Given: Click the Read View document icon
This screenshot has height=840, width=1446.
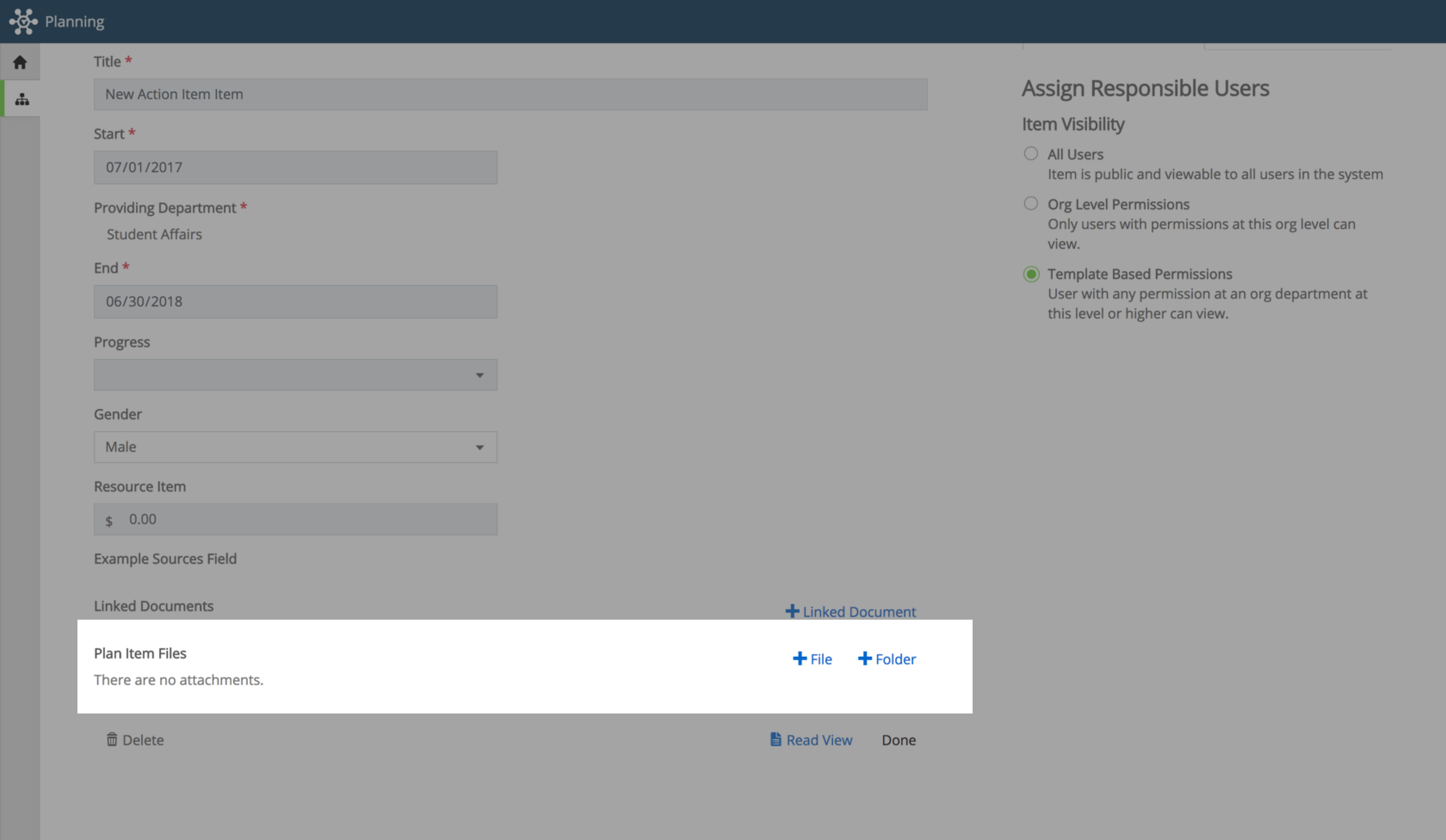Looking at the screenshot, I should click(x=775, y=739).
